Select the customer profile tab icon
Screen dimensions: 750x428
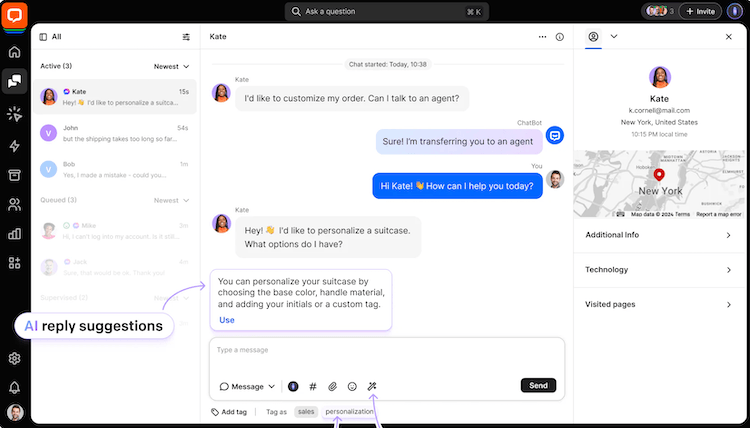click(593, 37)
